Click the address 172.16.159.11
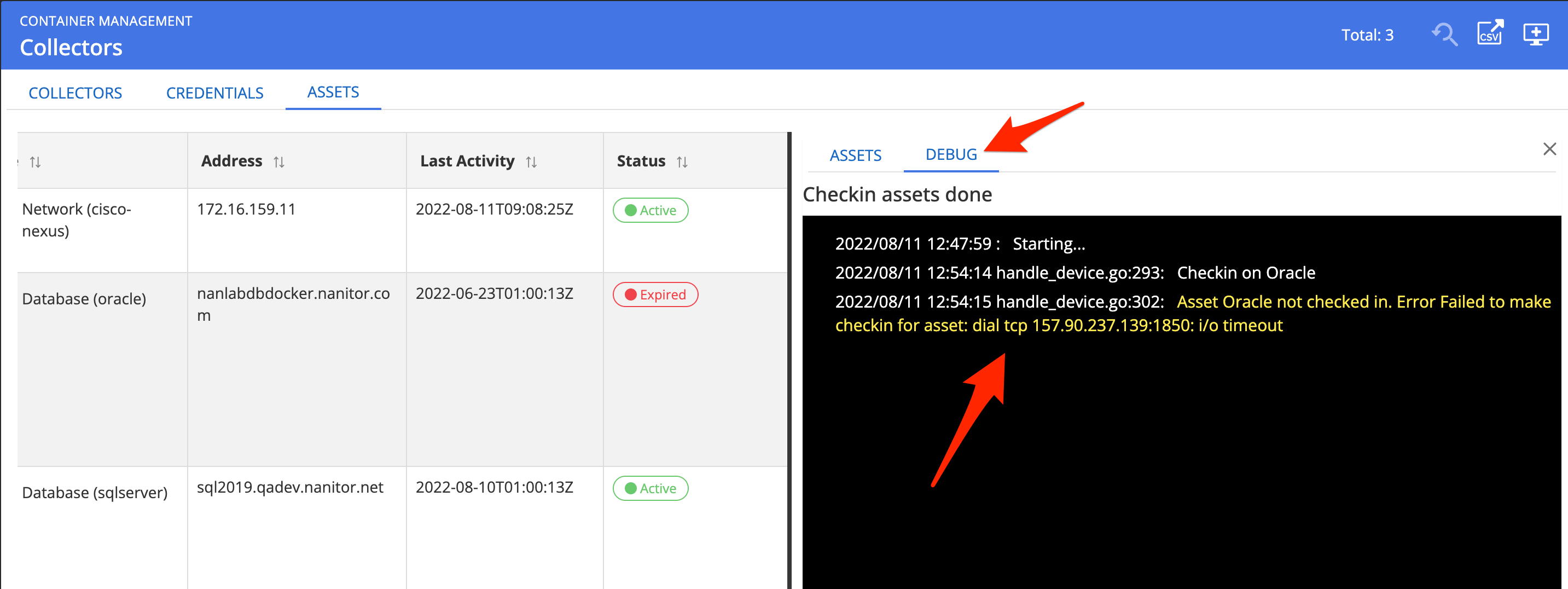Image resolution: width=1568 pixels, height=589 pixels. coord(246,210)
